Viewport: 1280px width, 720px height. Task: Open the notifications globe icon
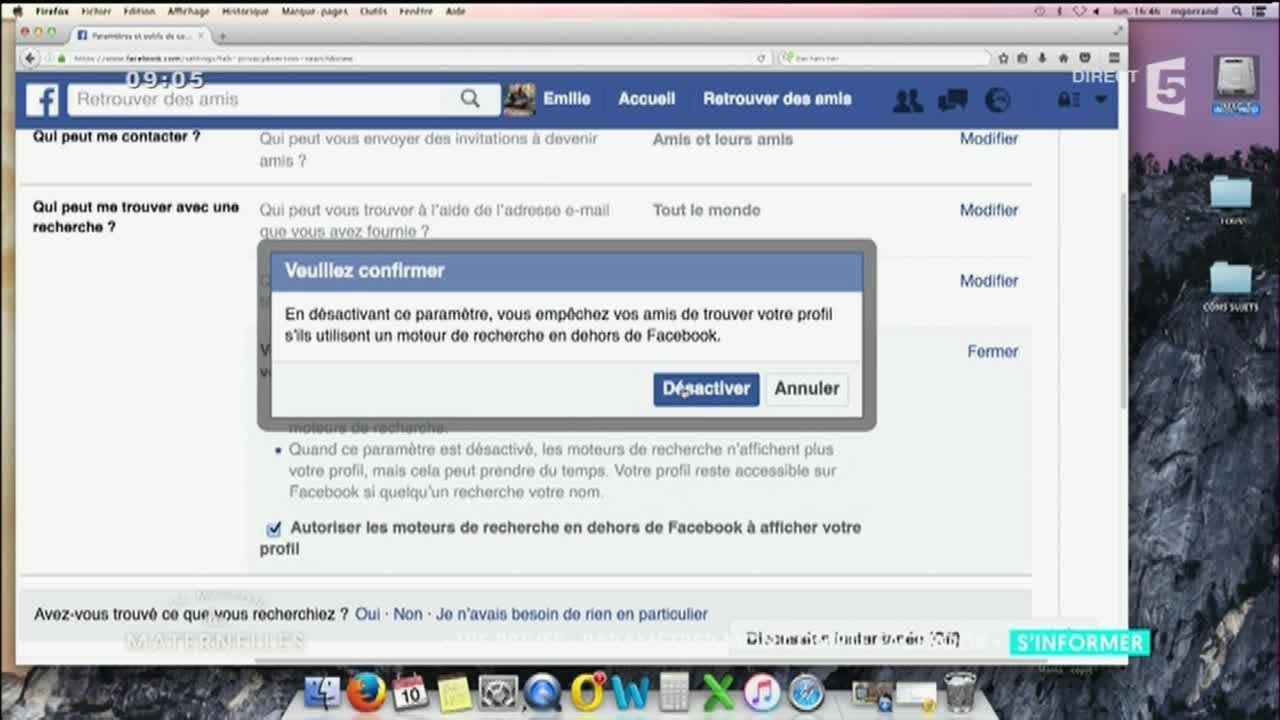point(997,100)
